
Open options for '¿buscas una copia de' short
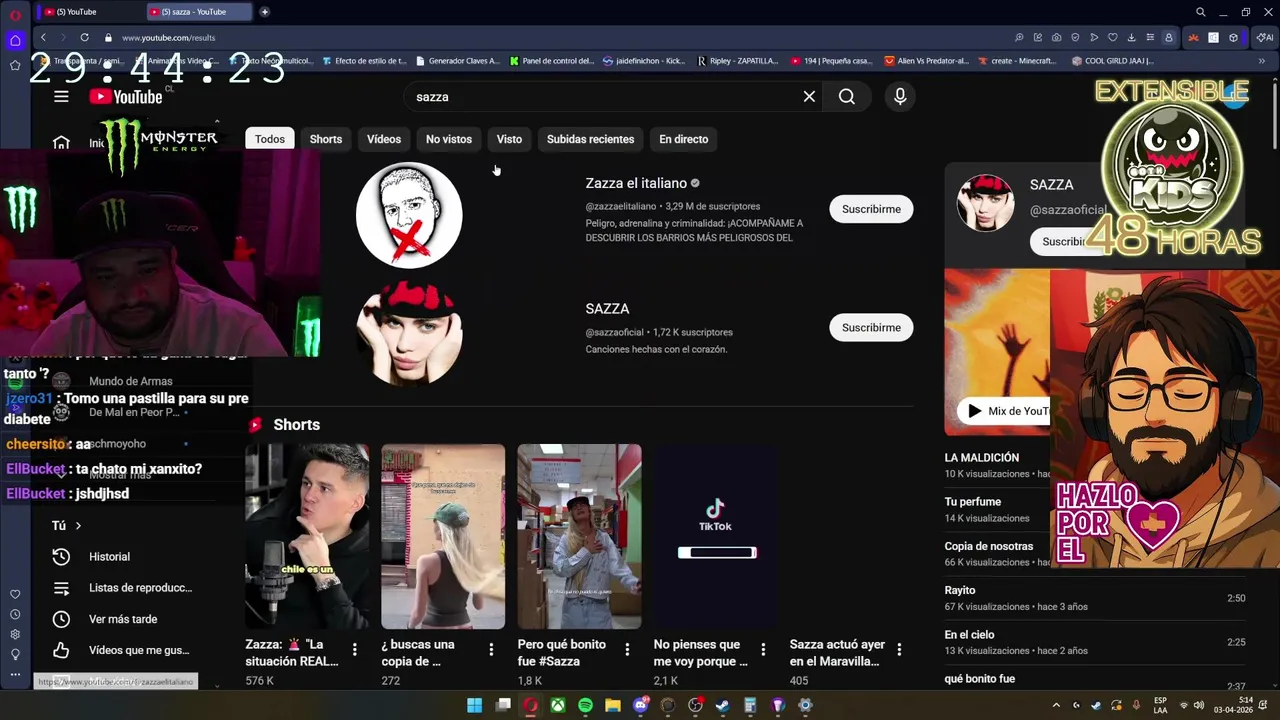491,650
